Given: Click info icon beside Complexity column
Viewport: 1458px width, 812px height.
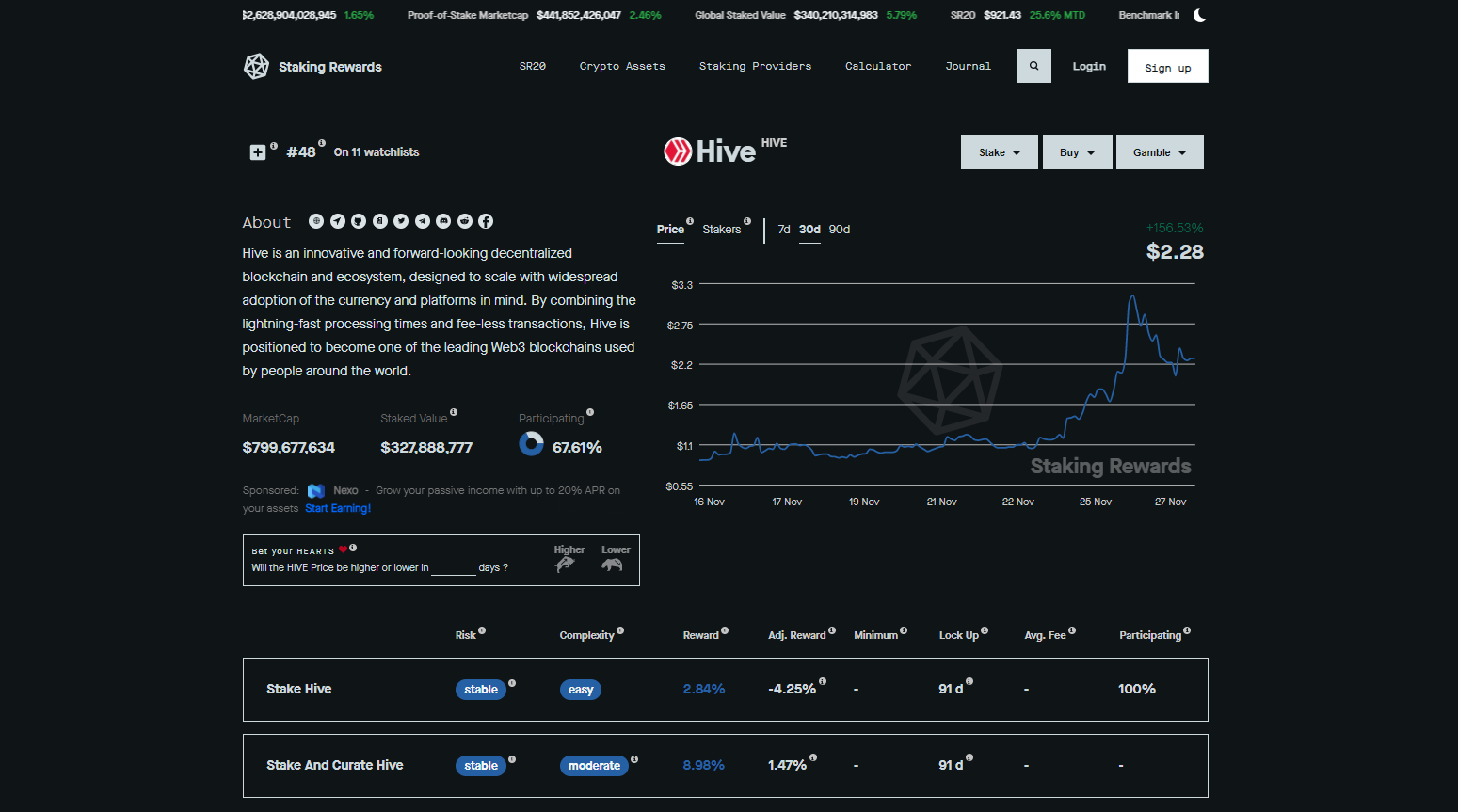Looking at the screenshot, I should [x=620, y=630].
